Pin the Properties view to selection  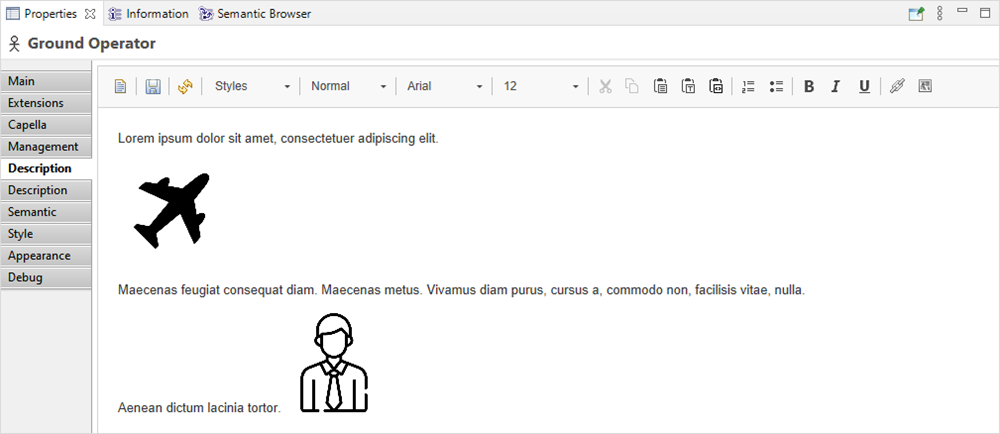[916, 14]
